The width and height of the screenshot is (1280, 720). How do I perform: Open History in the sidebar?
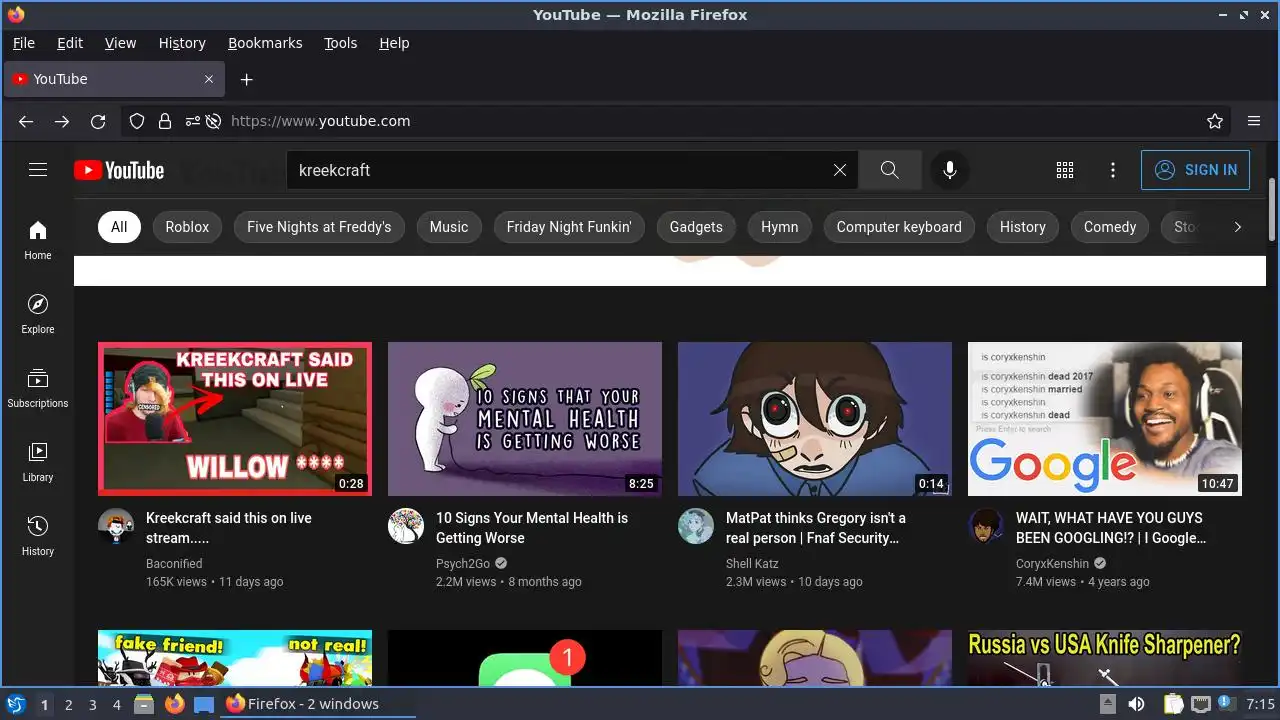point(38,536)
